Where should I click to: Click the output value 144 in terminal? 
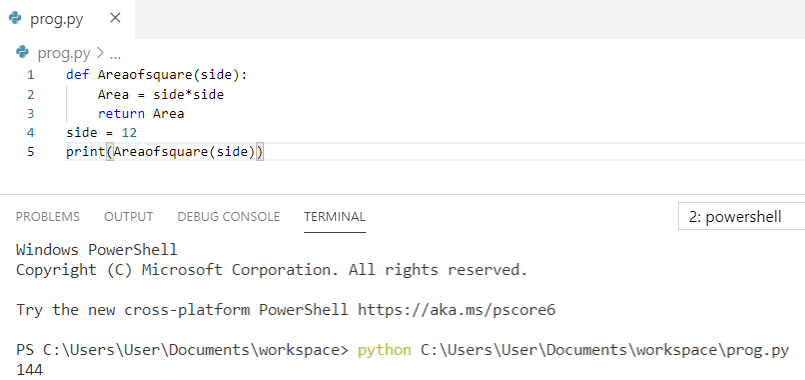[30, 370]
